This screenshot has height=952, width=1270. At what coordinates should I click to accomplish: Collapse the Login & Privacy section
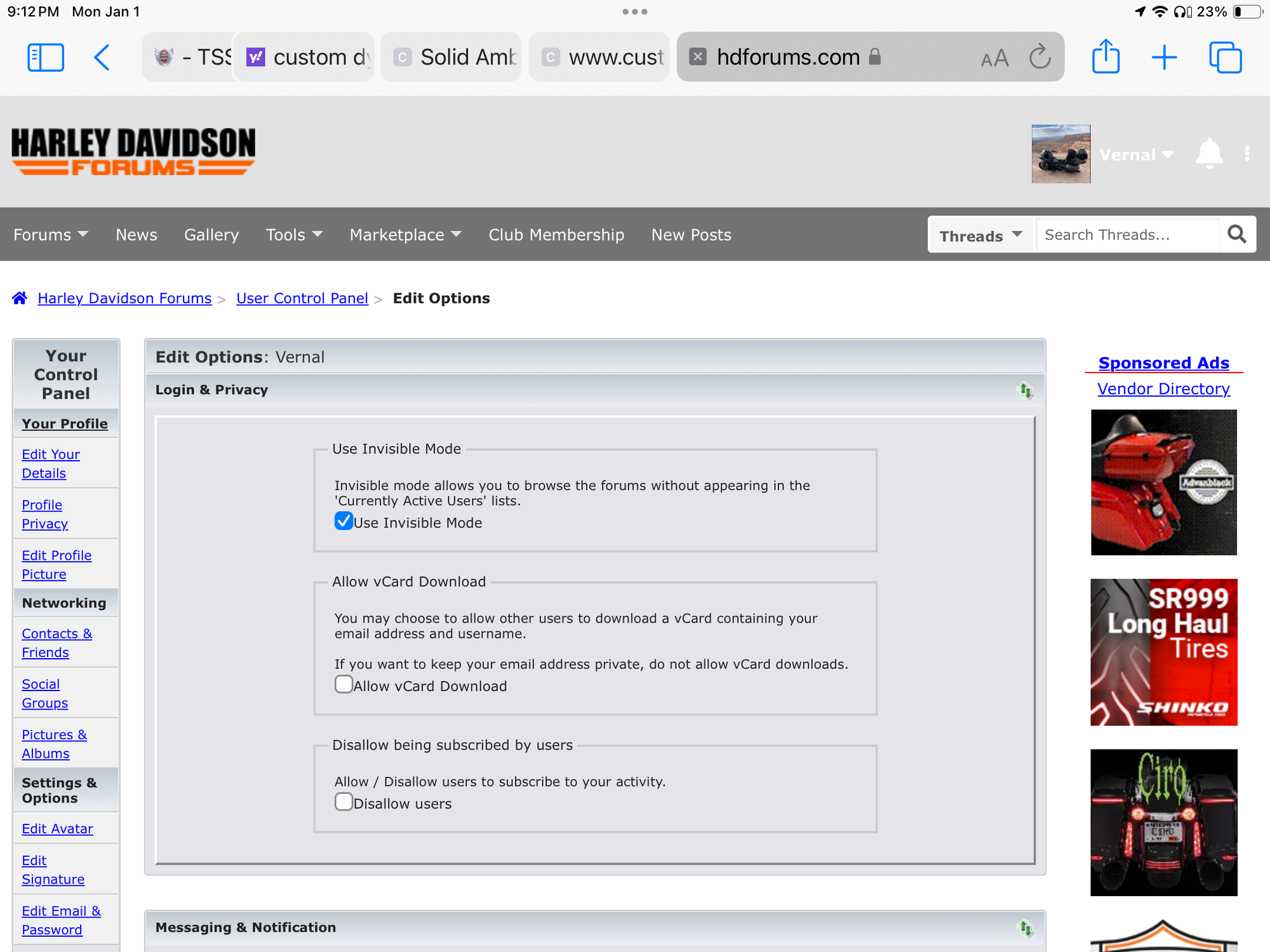click(x=1026, y=390)
